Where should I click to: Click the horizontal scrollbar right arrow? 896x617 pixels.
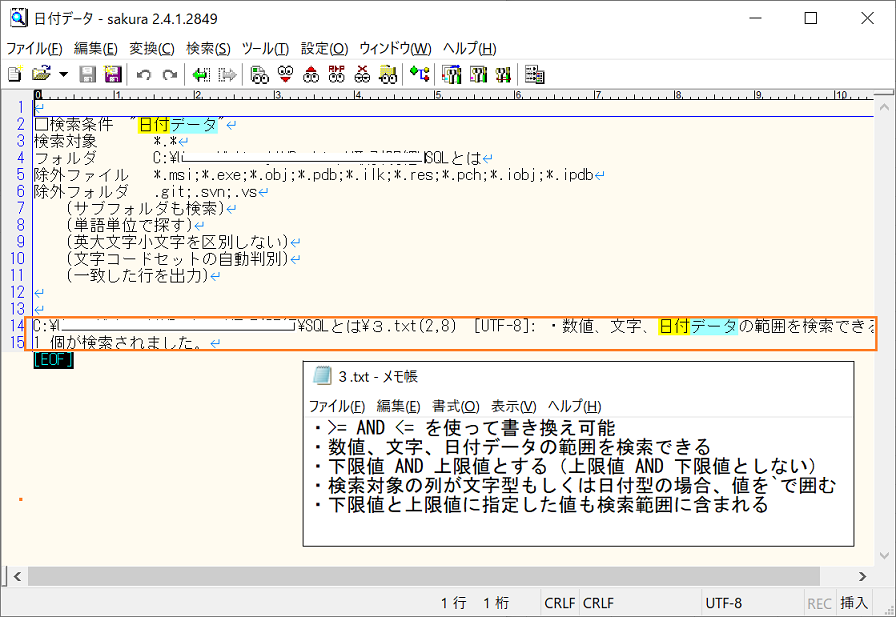tap(862, 576)
